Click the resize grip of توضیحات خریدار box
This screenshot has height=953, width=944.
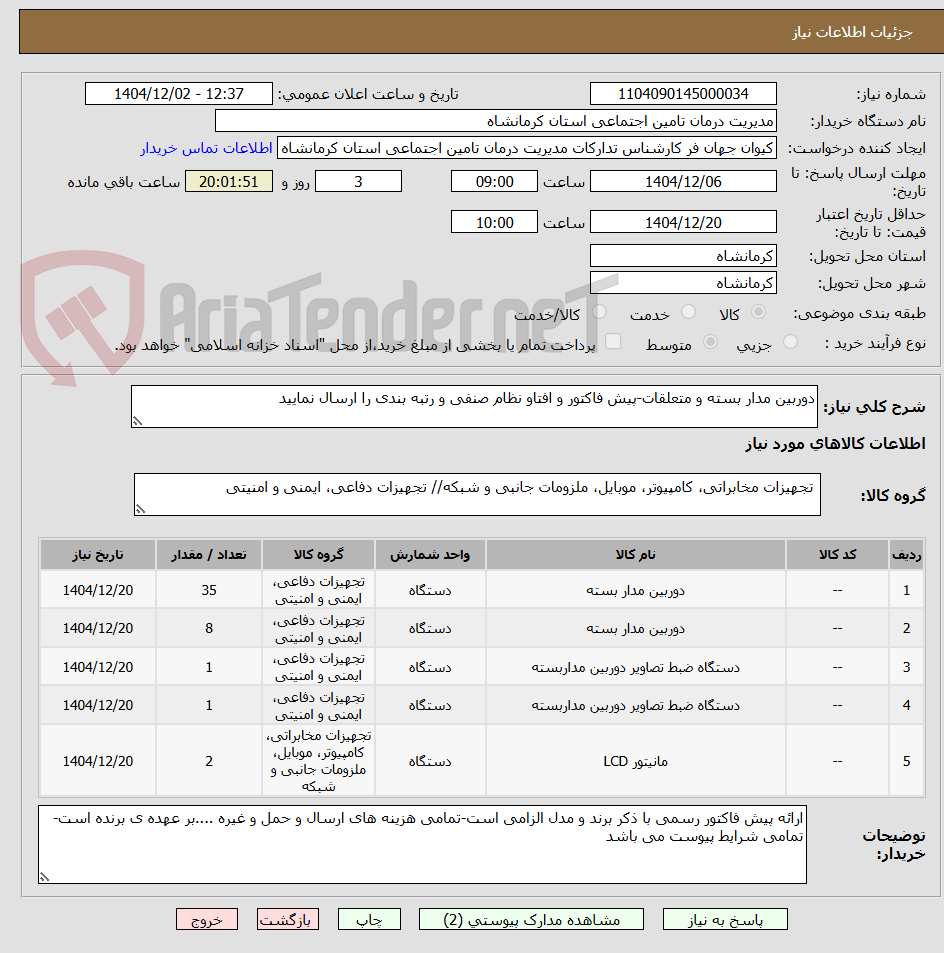coord(44,877)
